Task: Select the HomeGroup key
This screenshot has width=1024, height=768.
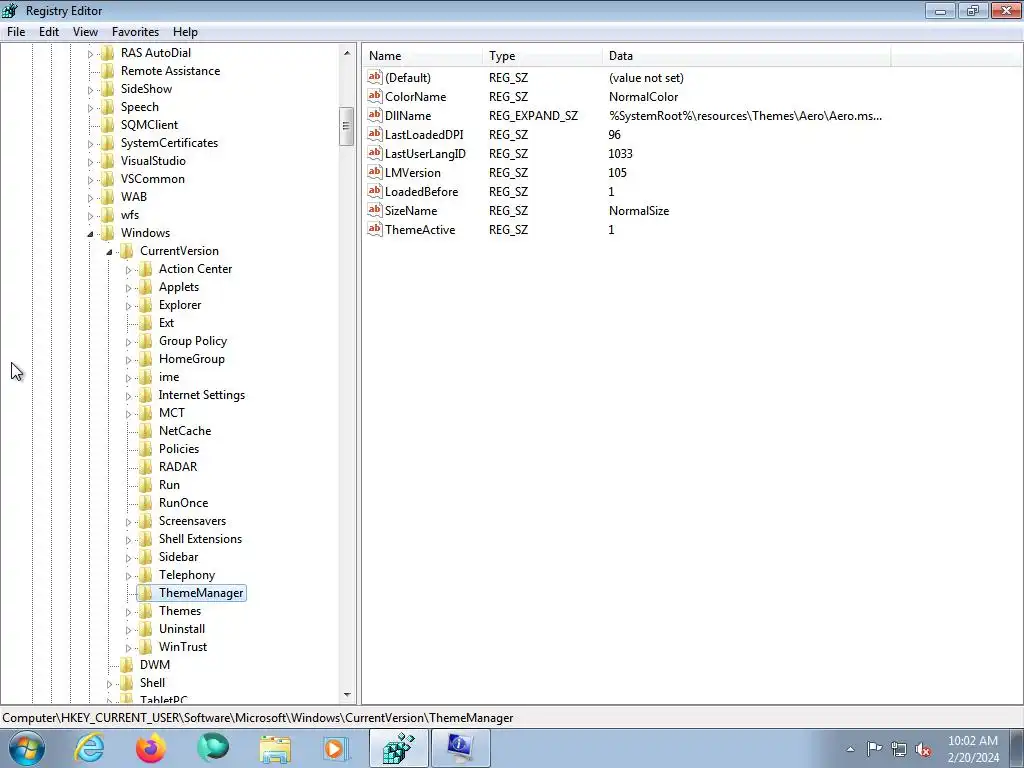Action: (x=191, y=359)
